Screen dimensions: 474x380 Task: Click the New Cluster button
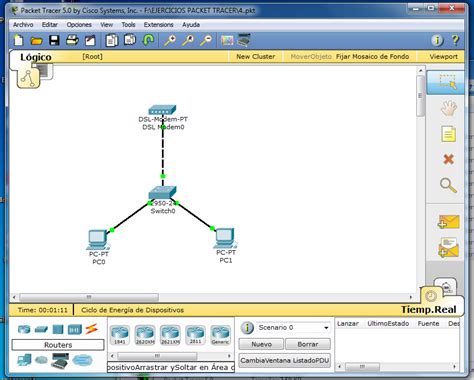click(x=256, y=57)
